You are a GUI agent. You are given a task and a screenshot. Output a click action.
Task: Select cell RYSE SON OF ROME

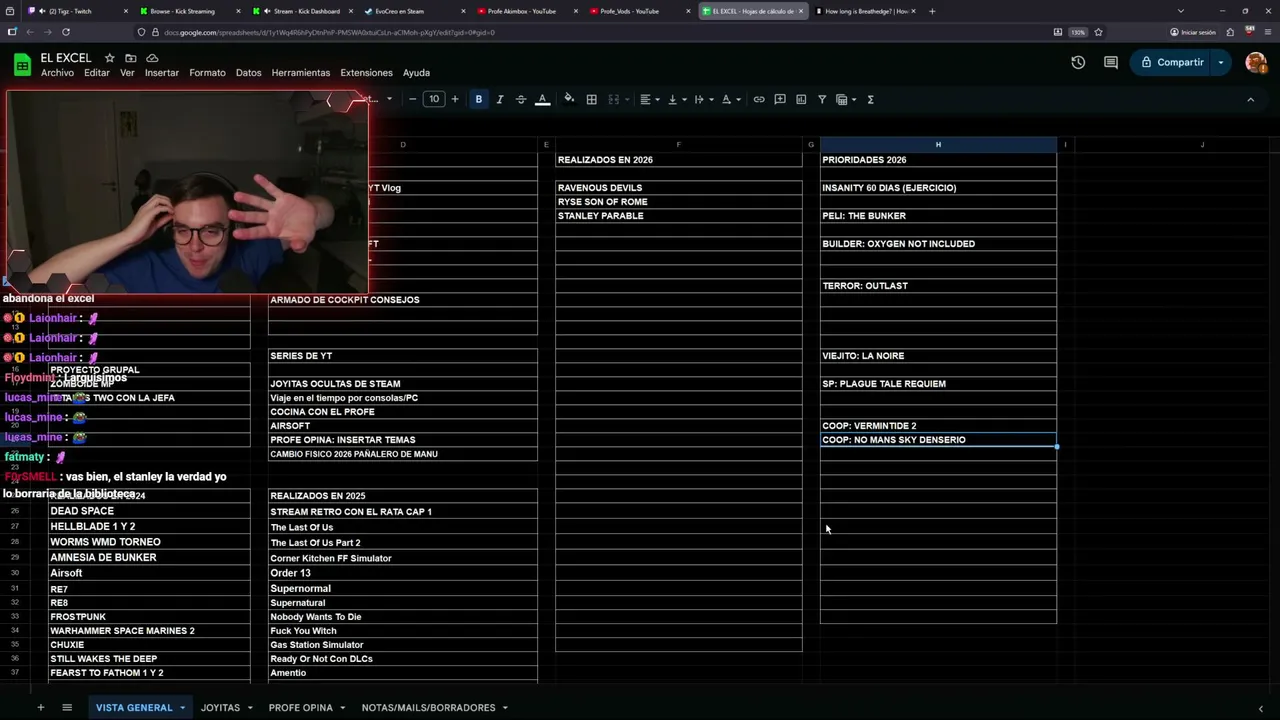(x=678, y=202)
